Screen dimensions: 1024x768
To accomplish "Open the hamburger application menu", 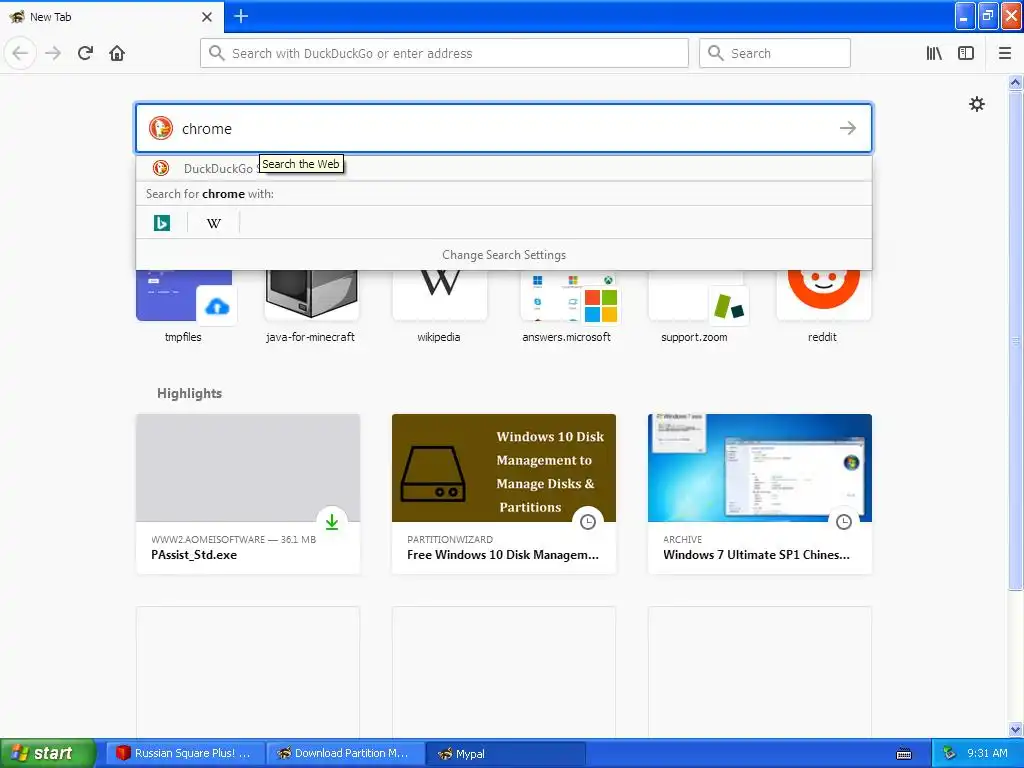I will tap(1005, 53).
